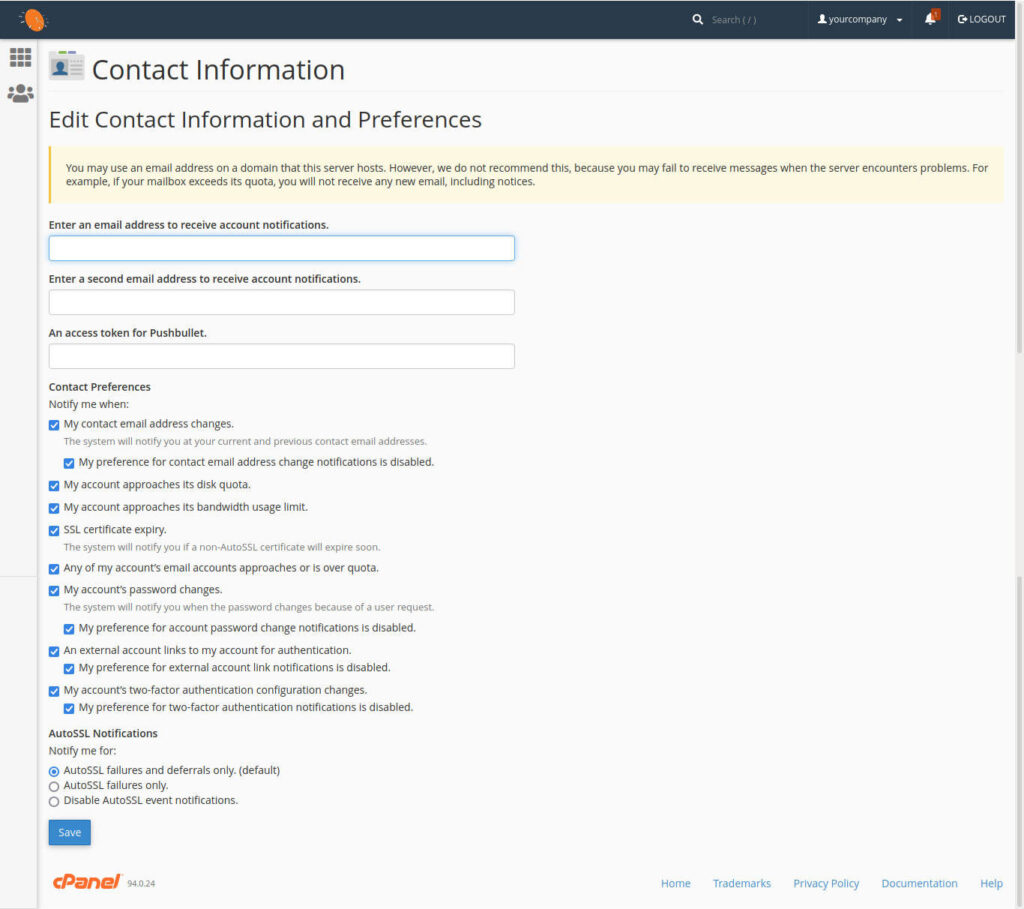Image resolution: width=1024 pixels, height=909 pixels.
Task: Toggle external account link notifications disabled preference
Action: [x=69, y=669]
